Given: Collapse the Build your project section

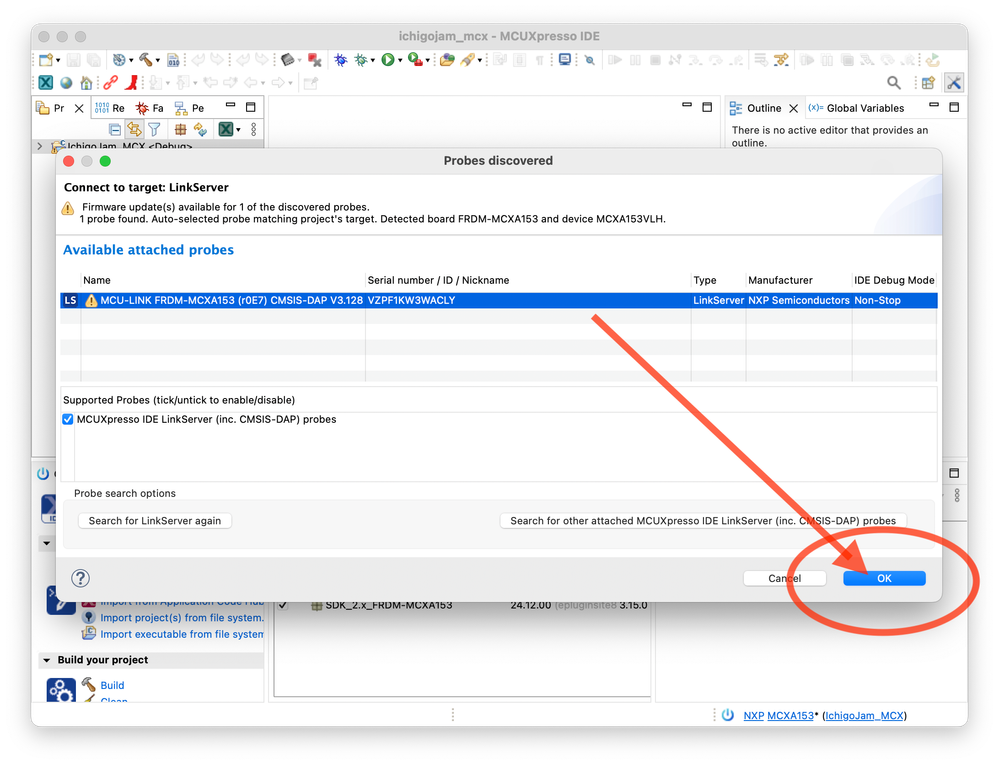Looking at the screenshot, I should (x=47, y=660).
